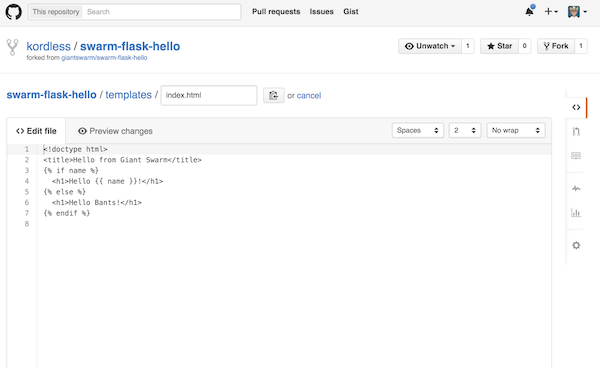Open the user avatar menu
This screenshot has width=600, height=368.
[x=577, y=12]
